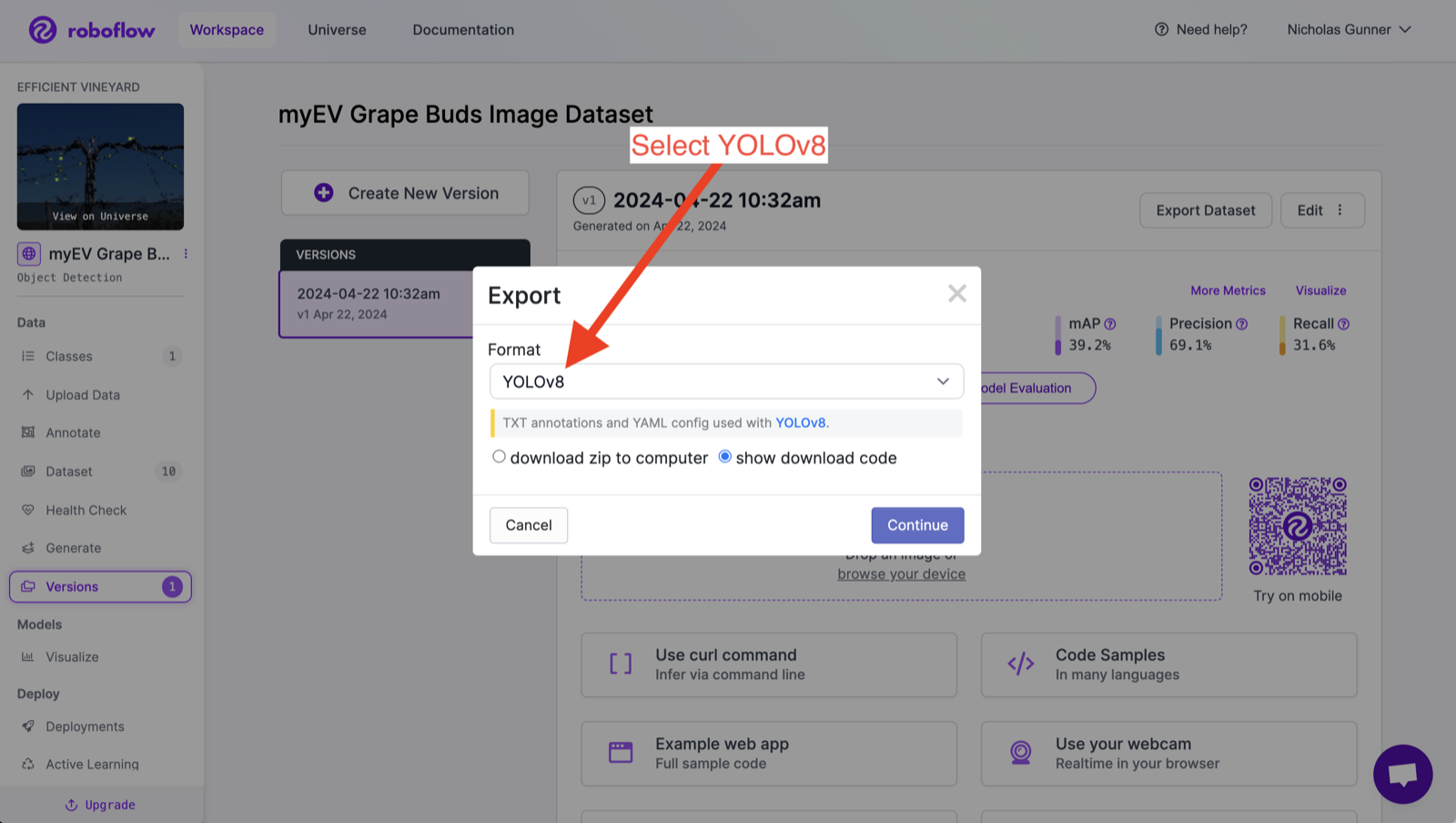This screenshot has width=1456, height=823.
Task: Click the Edit button for version
Action: (1322, 210)
